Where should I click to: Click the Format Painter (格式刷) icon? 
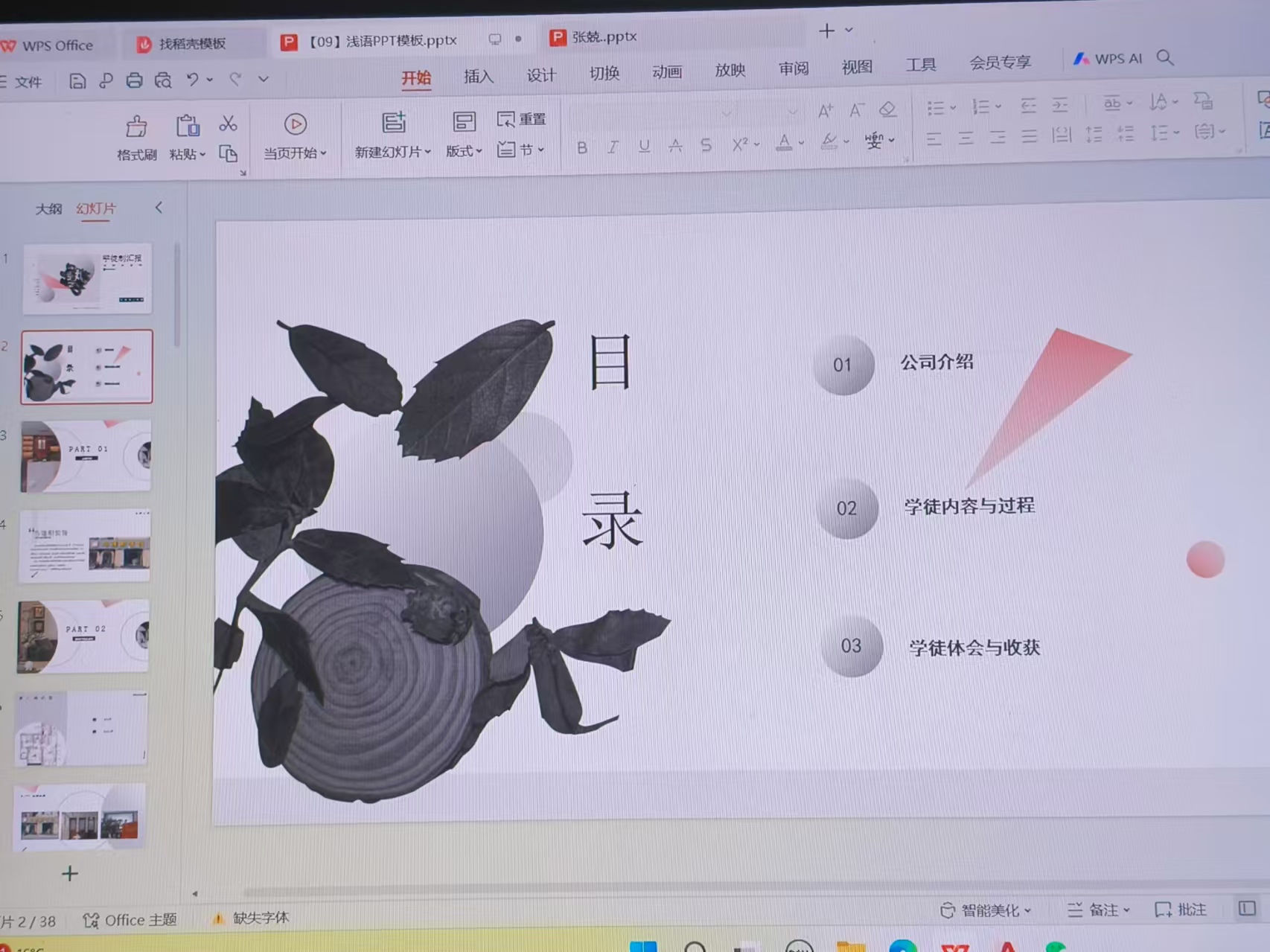point(136,127)
